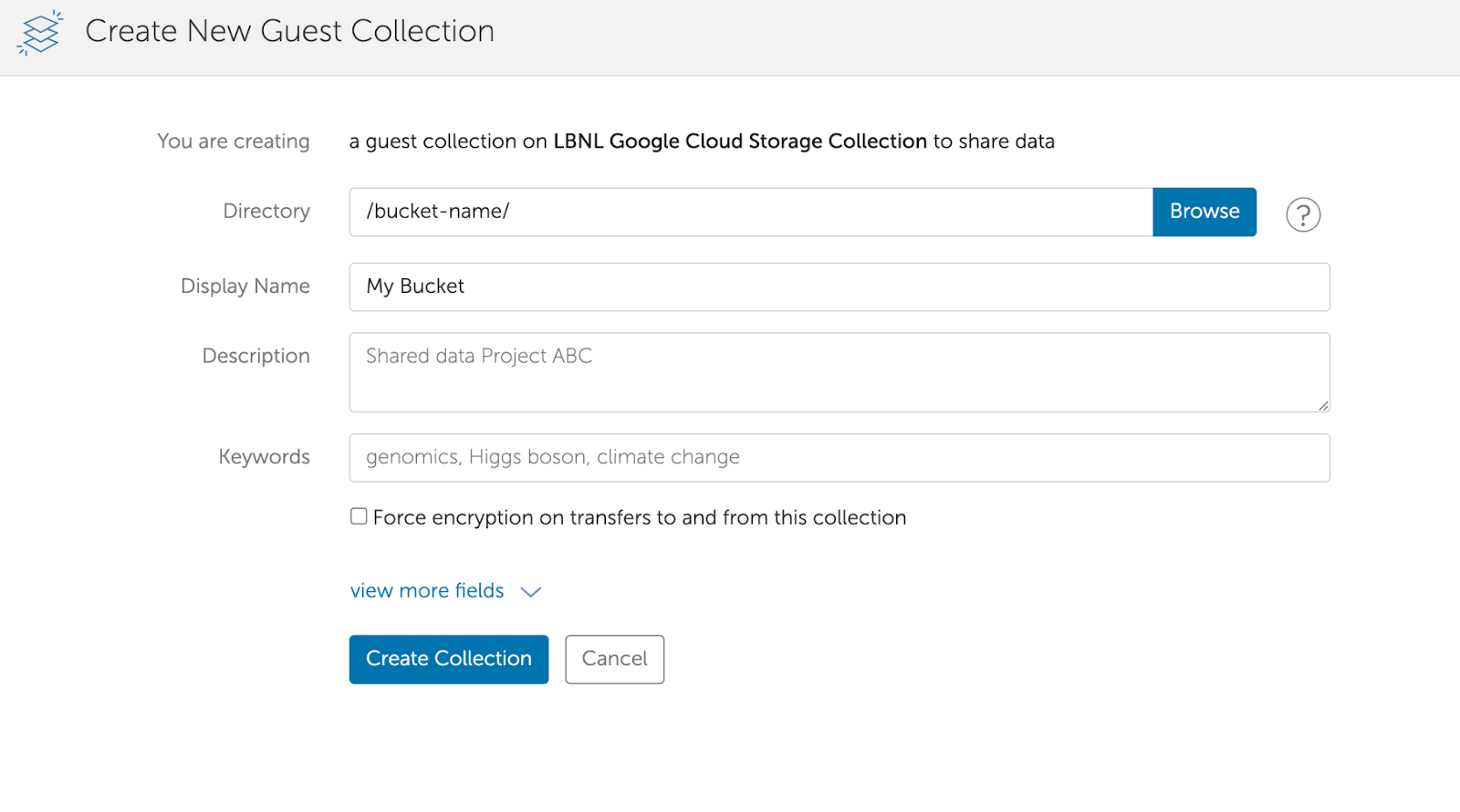Click the 'Display Name' field label
The height and width of the screenshot is (812, 1460).
245,286
